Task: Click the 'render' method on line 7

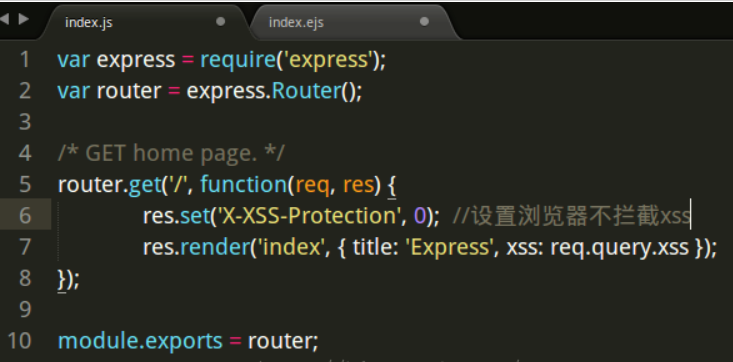Action: pos(215,247)
